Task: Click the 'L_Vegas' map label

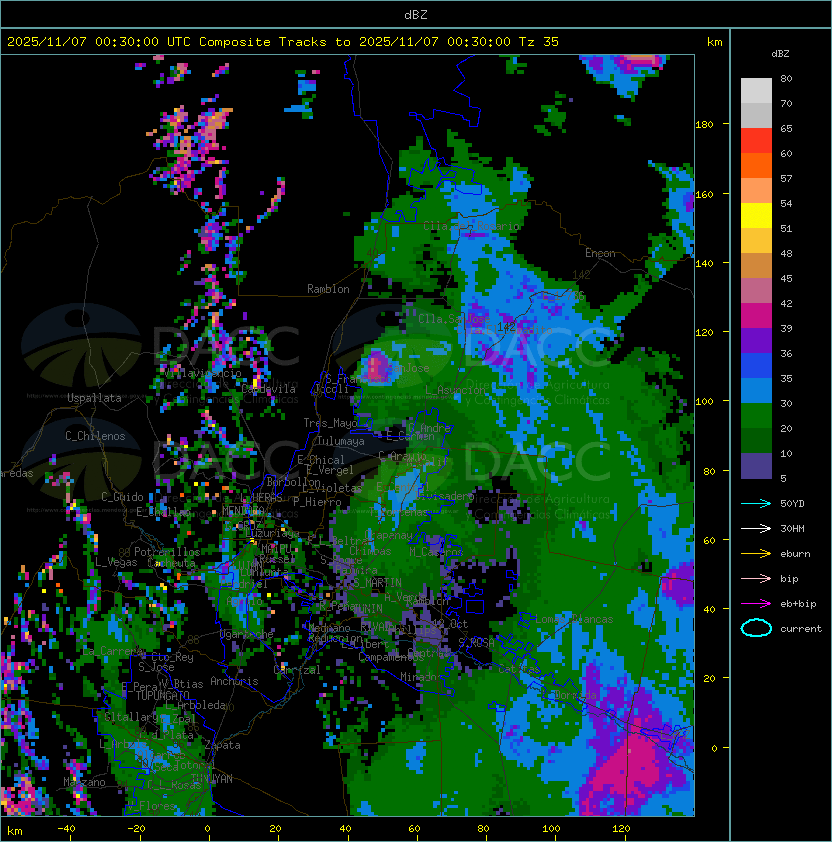Action: click(x=116, y=562)
